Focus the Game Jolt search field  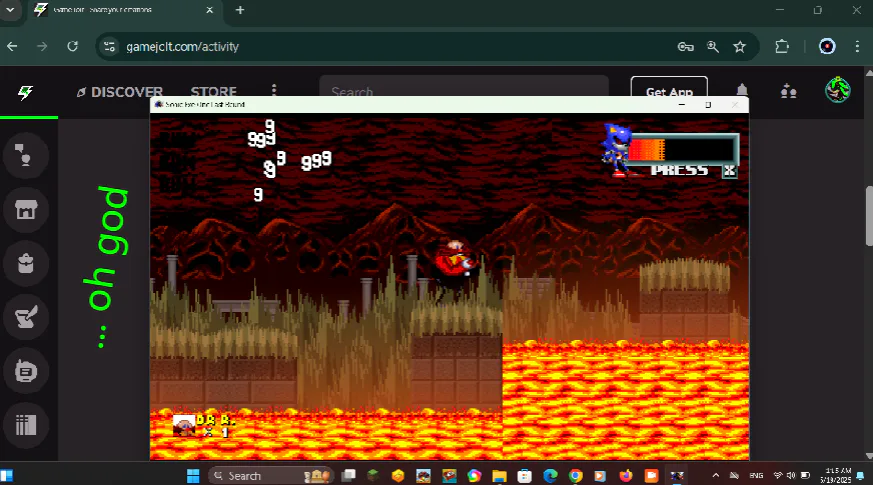coord(464,87)
